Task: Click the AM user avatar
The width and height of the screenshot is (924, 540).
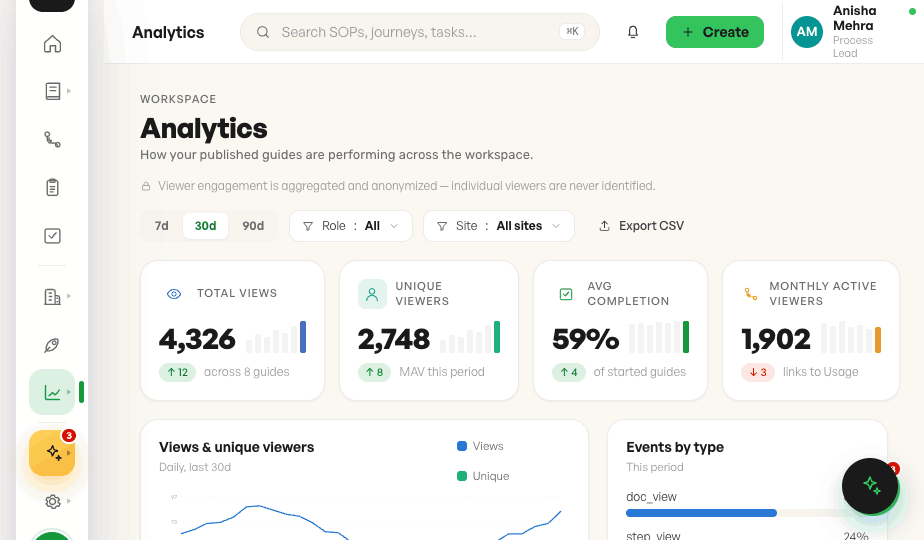Action: coord(807,32)
